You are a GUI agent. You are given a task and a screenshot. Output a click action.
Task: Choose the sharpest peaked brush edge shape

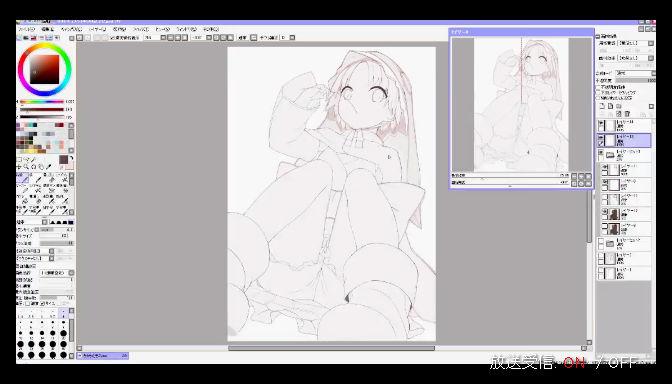pos(52,222)
